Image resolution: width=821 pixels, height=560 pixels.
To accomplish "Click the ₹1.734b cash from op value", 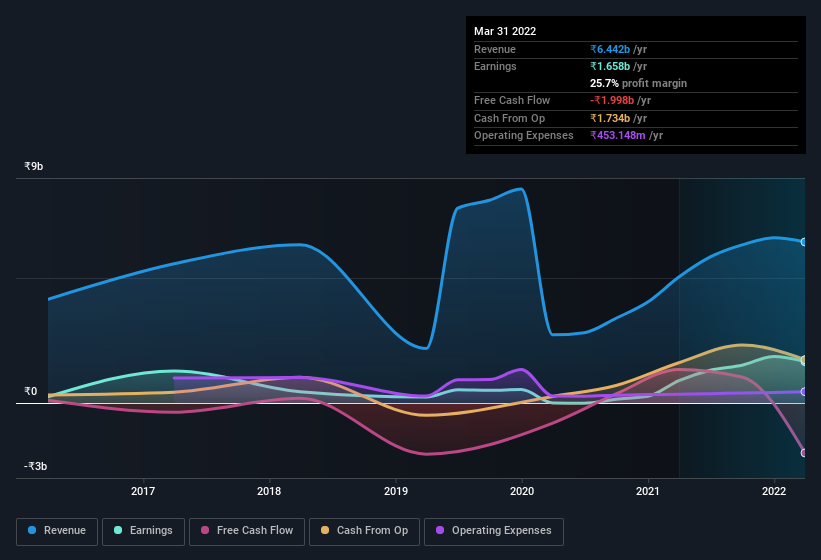I will (x=610, y=118).
